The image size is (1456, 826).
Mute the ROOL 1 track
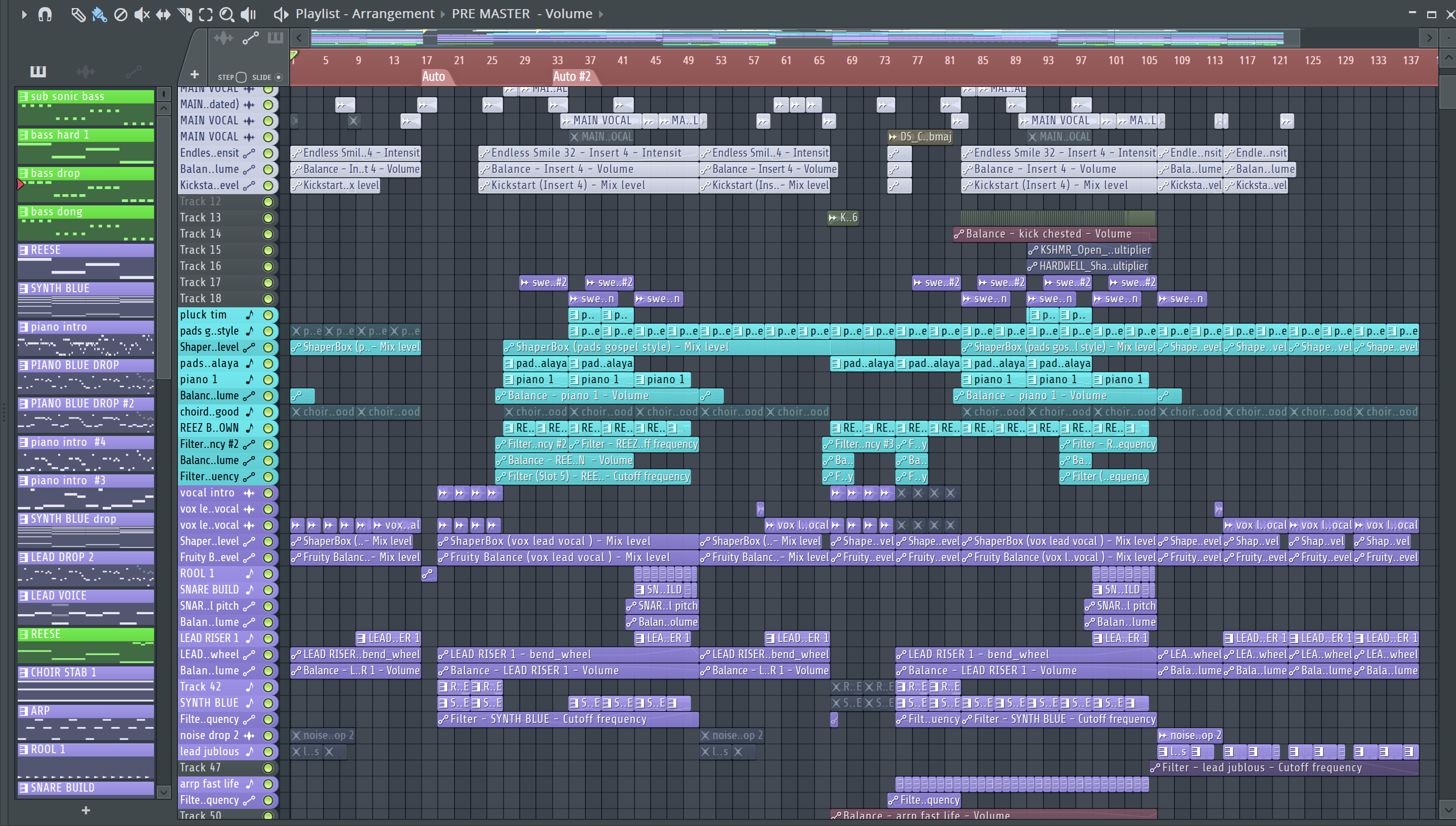[268, 574]
